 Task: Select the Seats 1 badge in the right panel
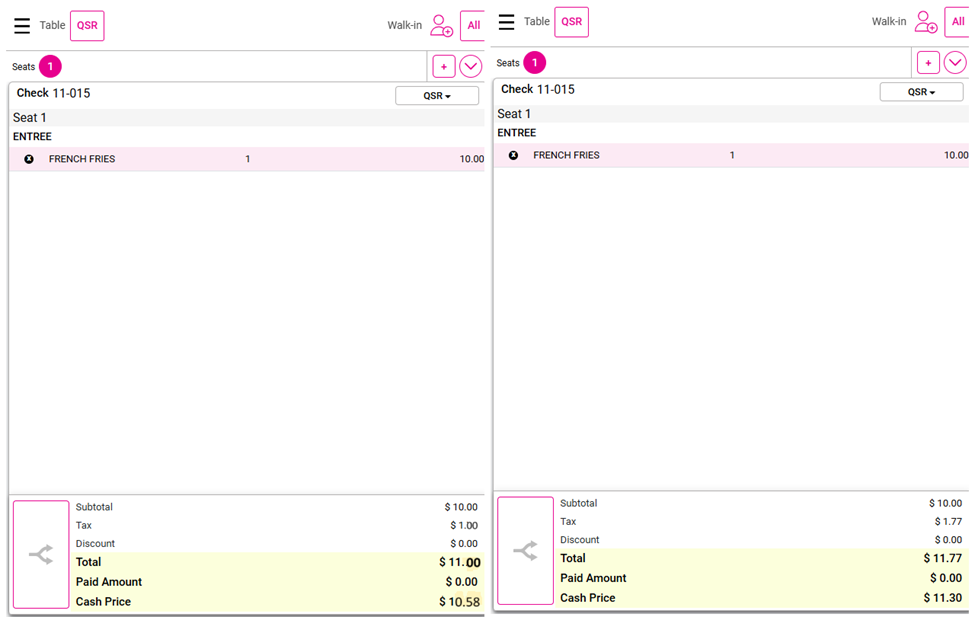534,63
